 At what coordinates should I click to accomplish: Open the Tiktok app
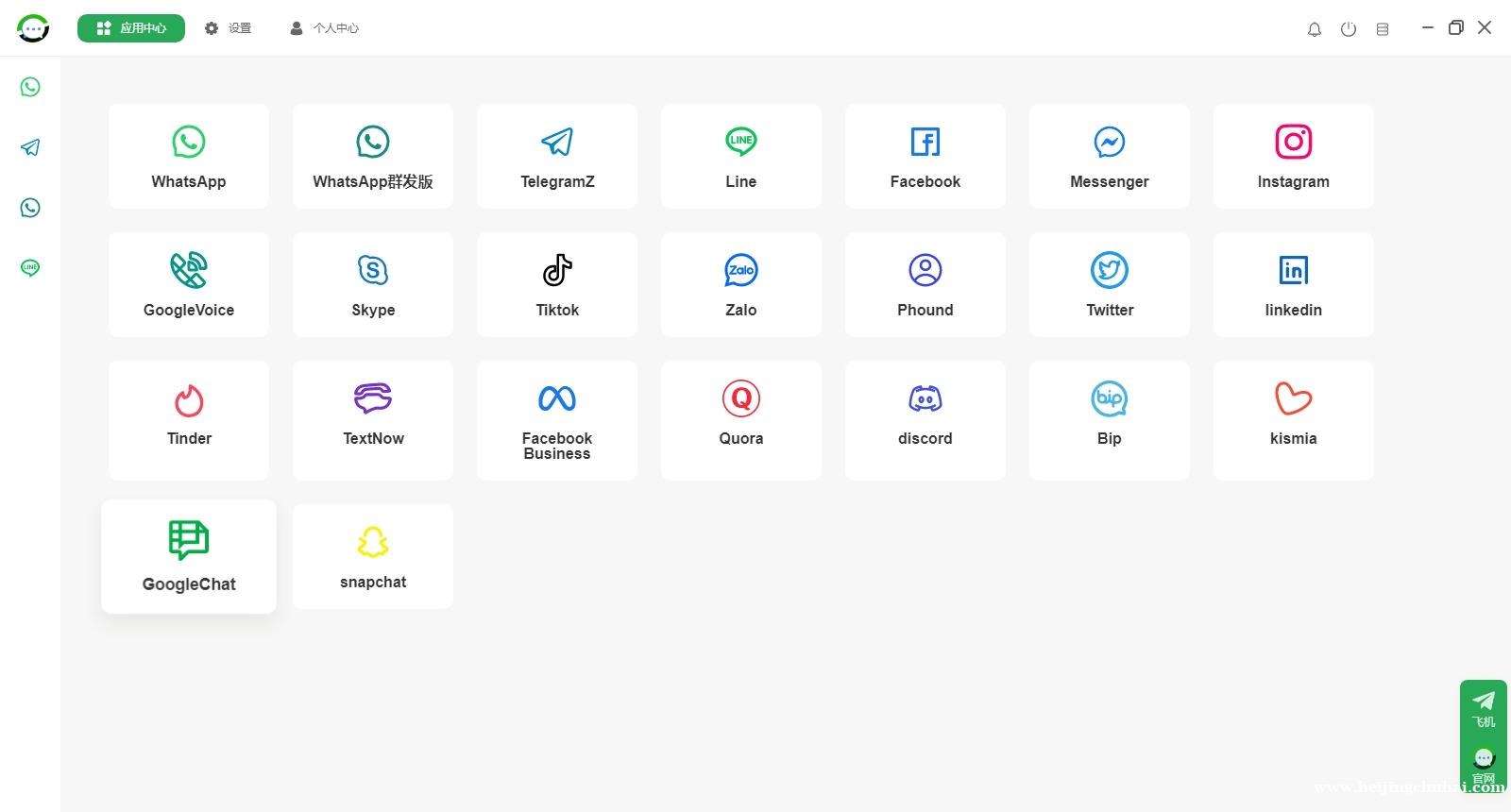coord(557,284)
